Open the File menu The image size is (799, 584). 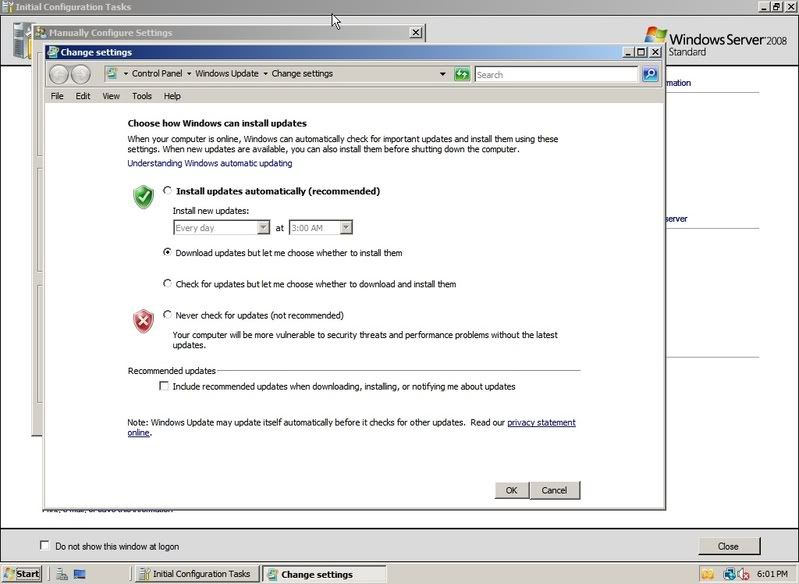pos(57,96)
